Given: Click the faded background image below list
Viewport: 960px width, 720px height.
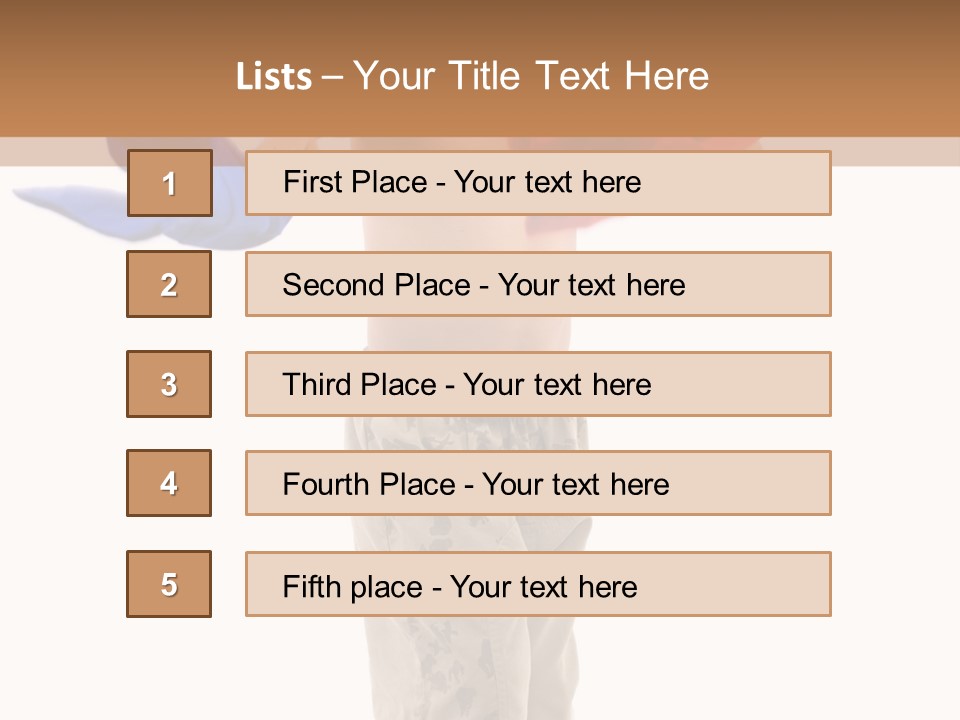Looking at the screenshot, I should coord(471,667).
